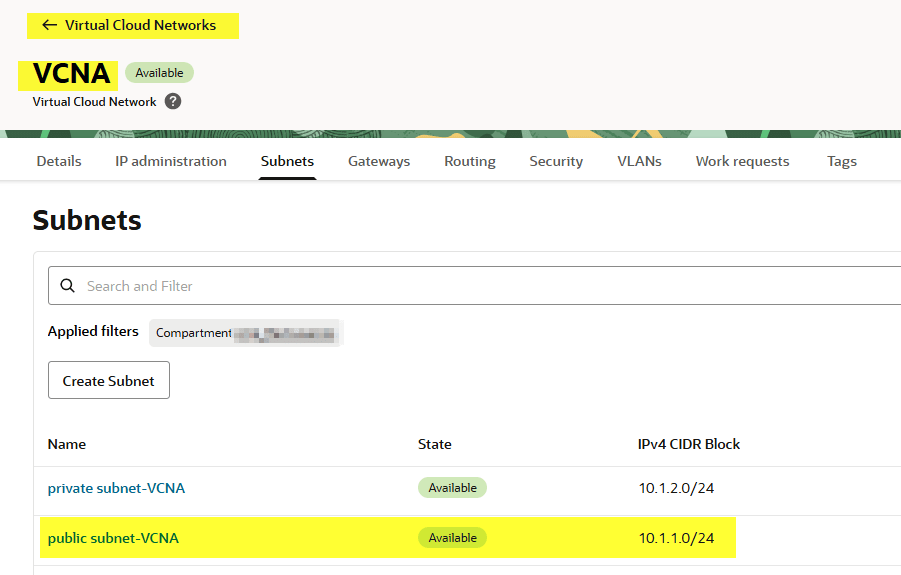Focus the Search and Filter field

coord(480,286)
